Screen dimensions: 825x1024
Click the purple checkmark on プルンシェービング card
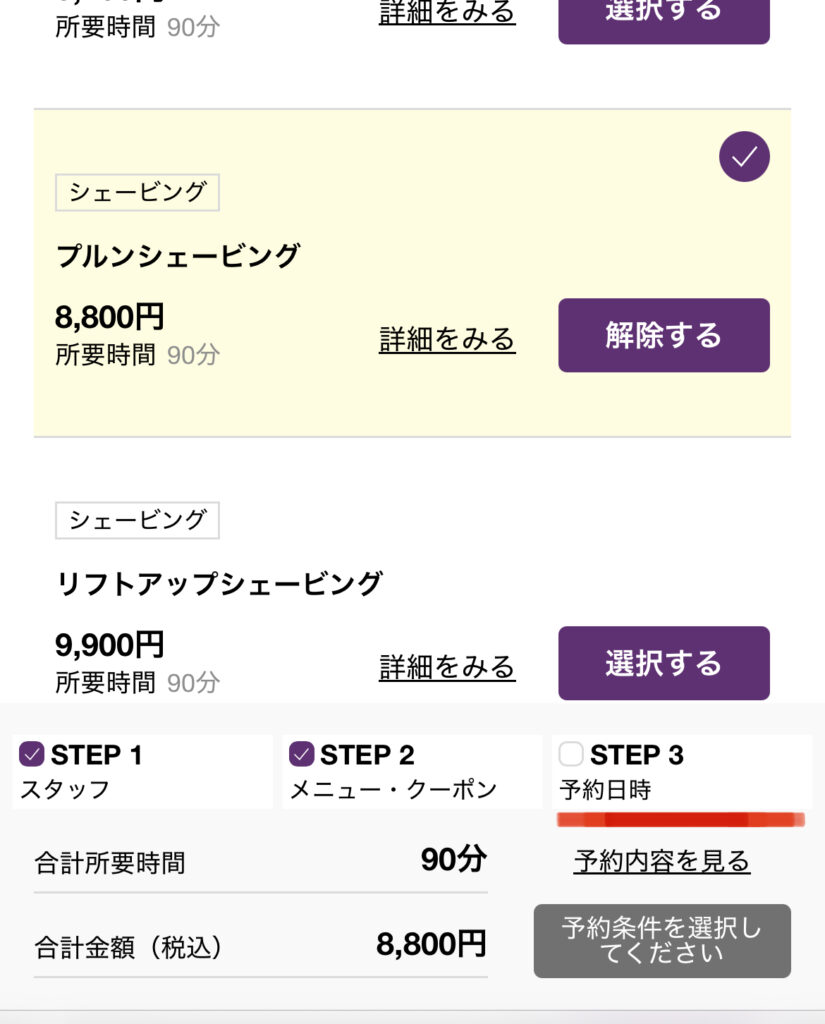click(744, 157)
